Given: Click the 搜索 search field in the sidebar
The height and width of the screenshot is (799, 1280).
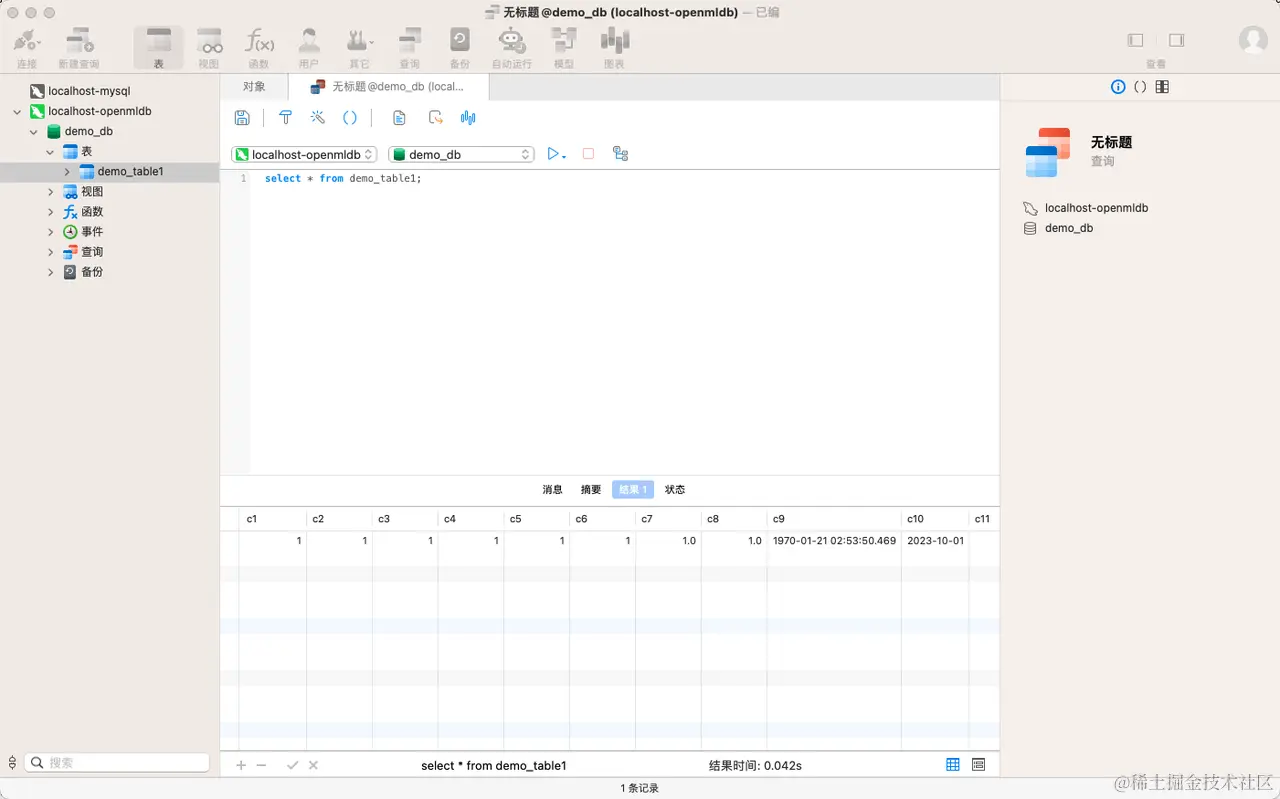Looking at the screenshot, I should pyautogui.click(x=117, y=762).
